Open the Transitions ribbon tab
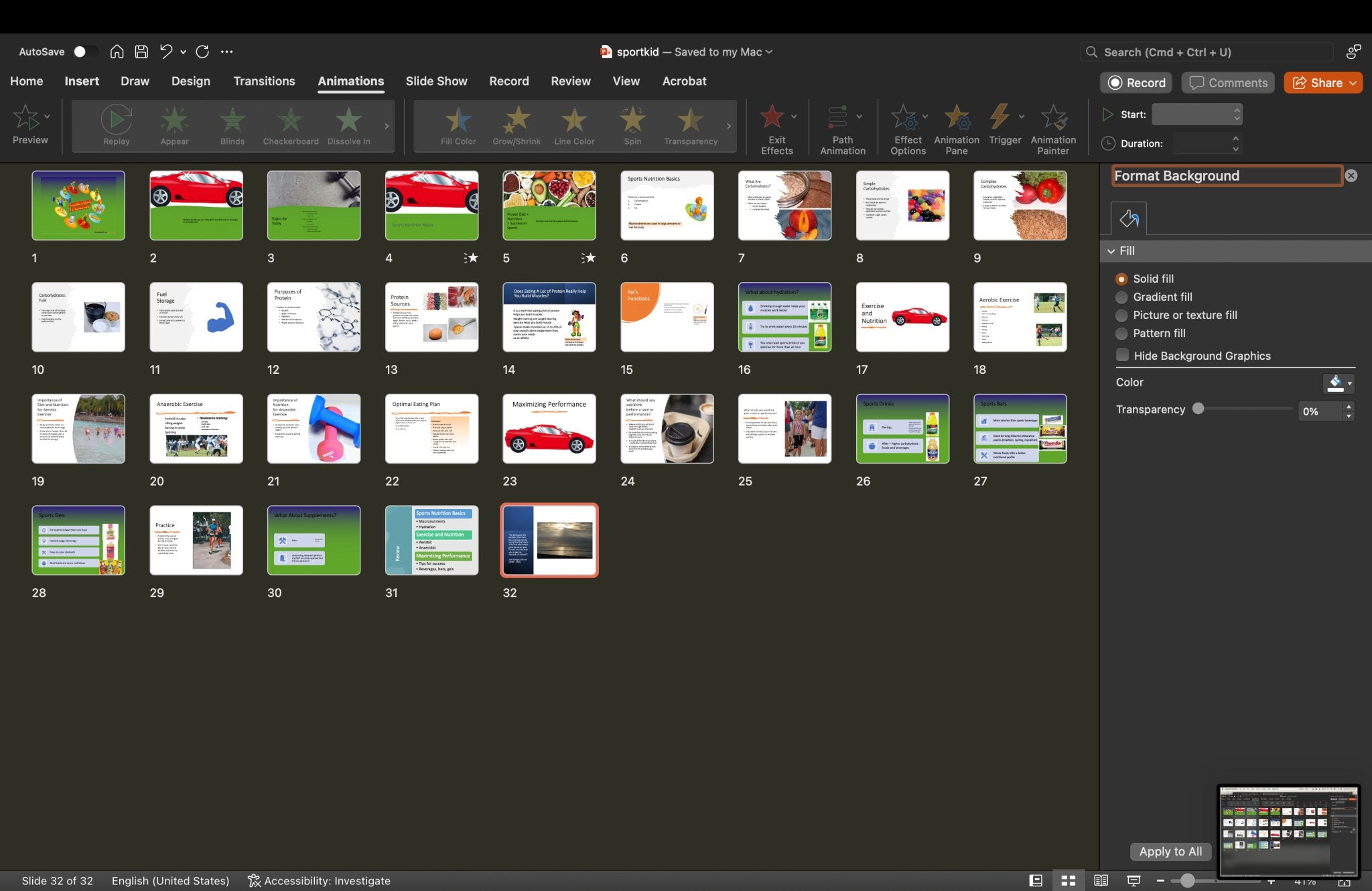This screenshot has width=1372, height=891. point(264,81)
